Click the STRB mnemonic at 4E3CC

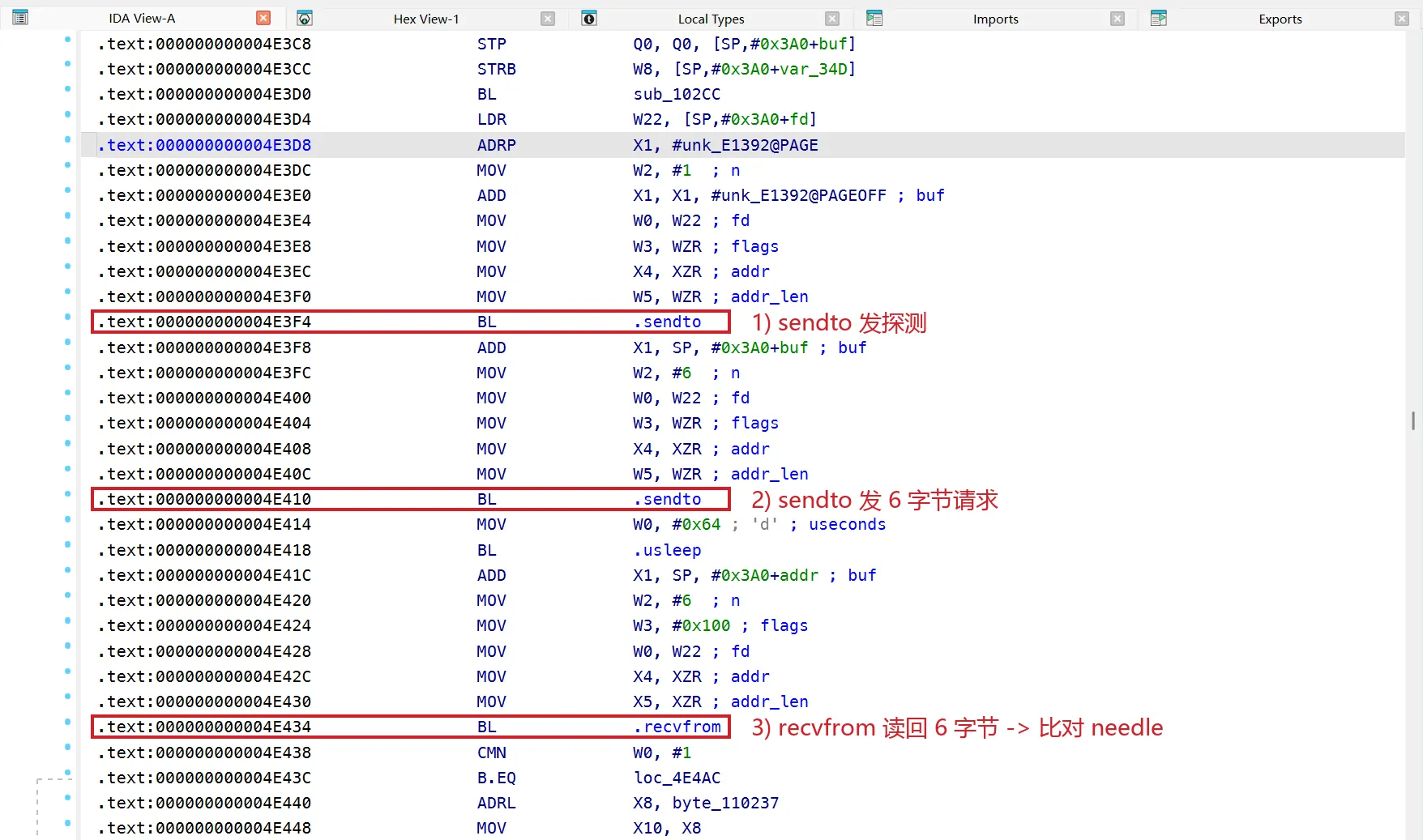tap(496, 69)
